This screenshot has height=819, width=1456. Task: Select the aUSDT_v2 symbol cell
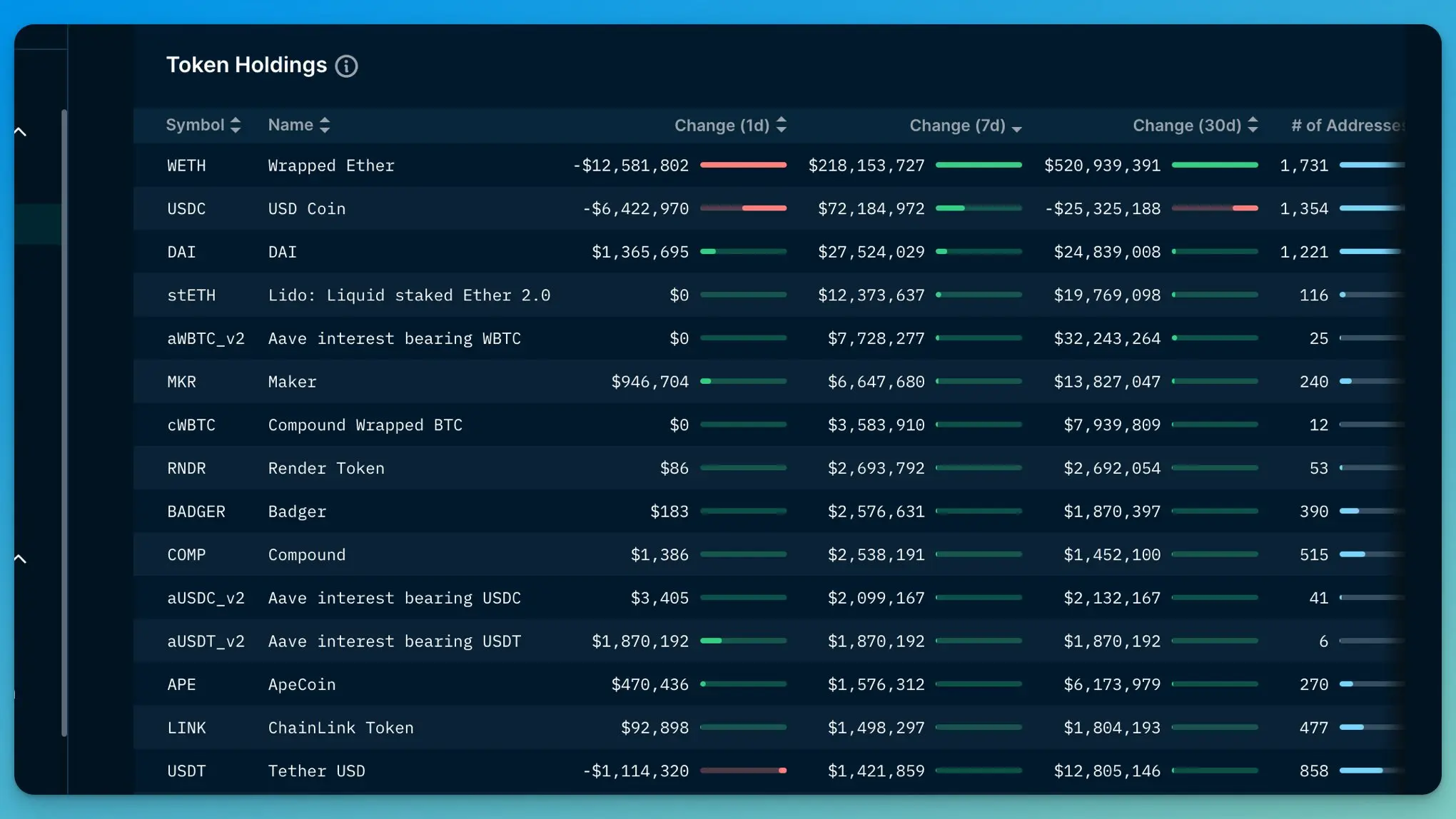coord(206,642)
